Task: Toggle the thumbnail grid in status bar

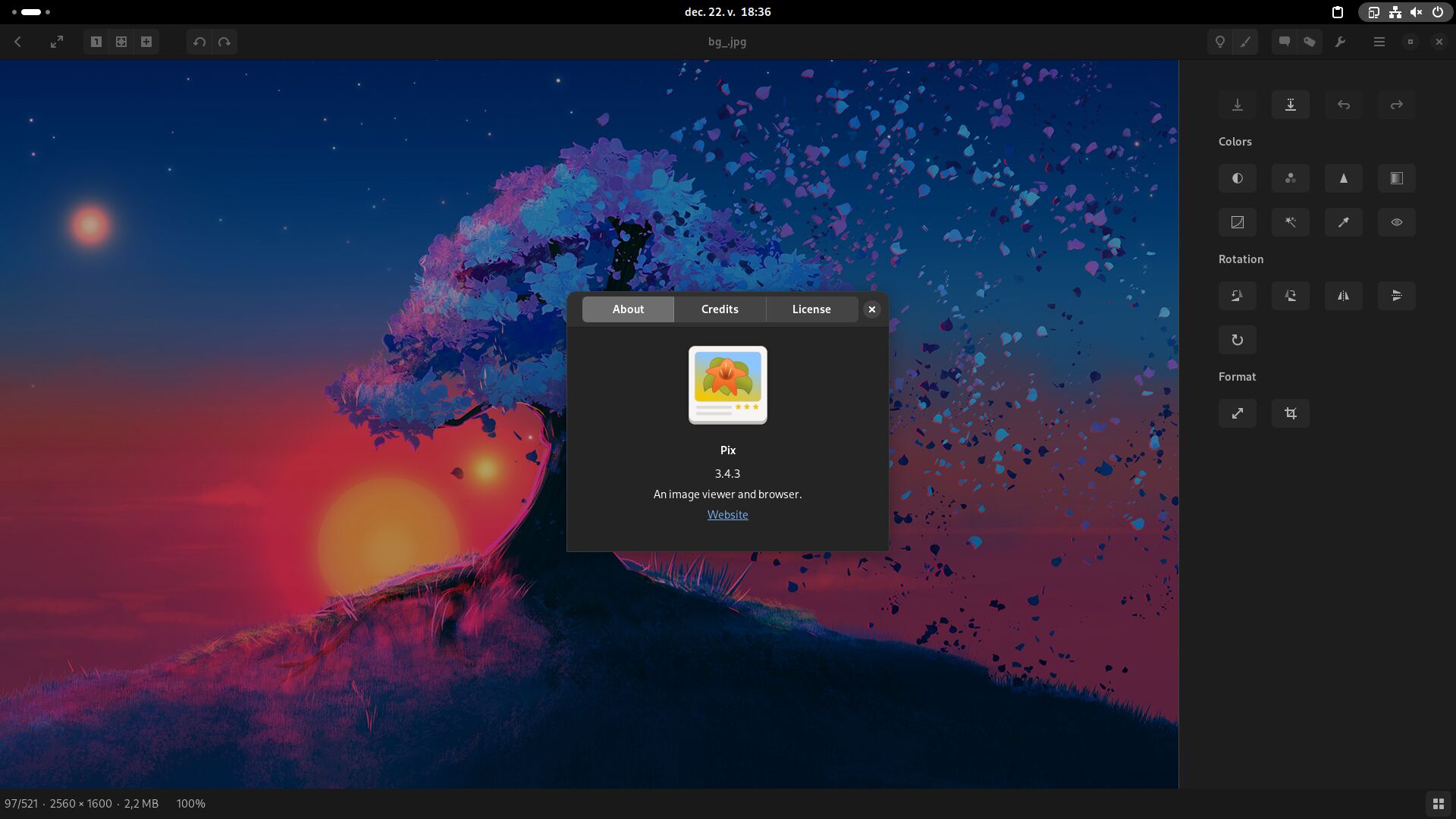Action: pos(1438,804)
